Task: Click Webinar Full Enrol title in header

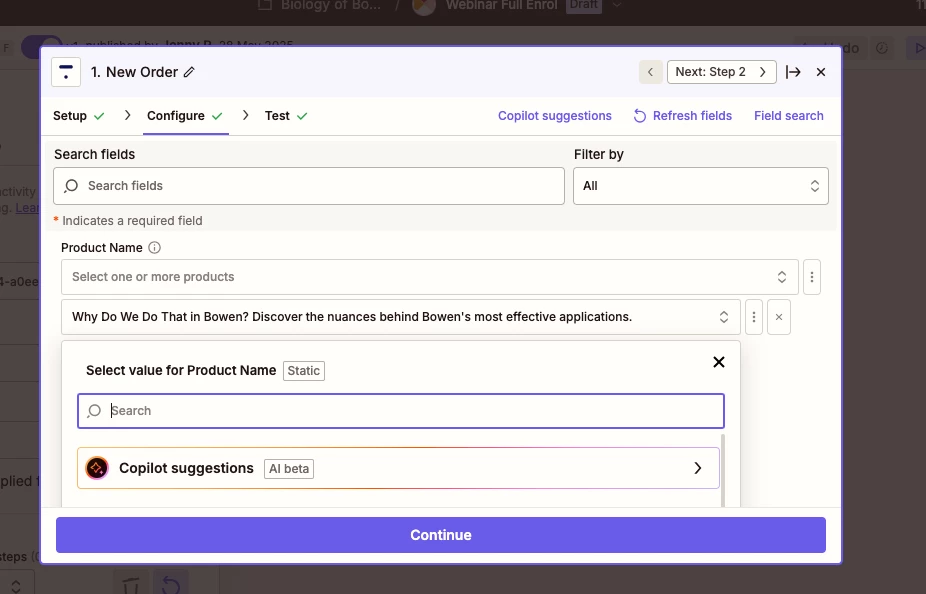Action: click(501, 5)
